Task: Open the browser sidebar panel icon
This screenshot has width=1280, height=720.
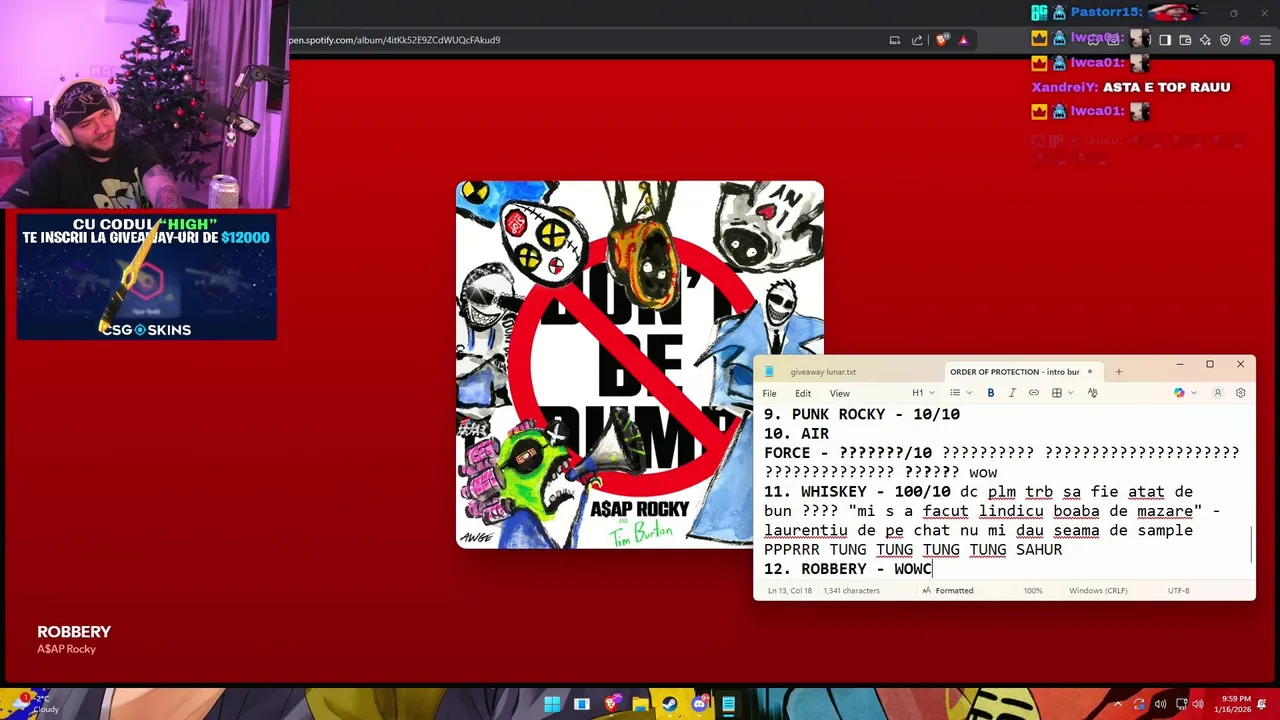Action: 1165,40
